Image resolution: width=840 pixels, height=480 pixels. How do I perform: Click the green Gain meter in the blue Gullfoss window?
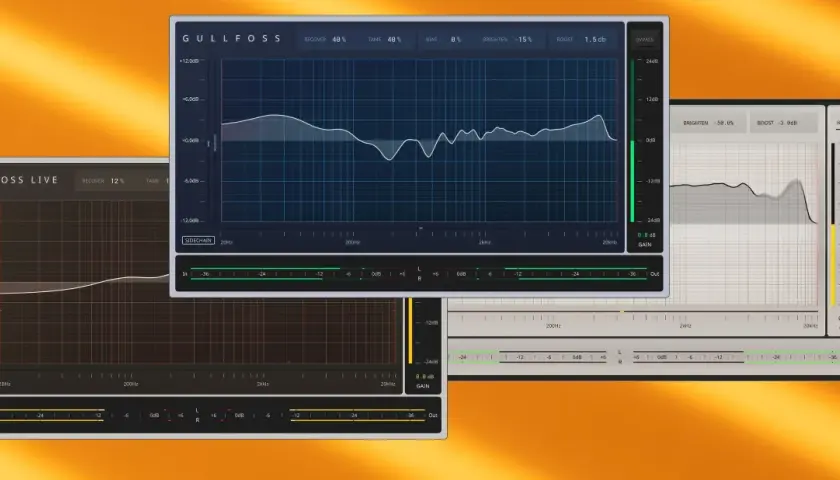tap(632, 140)
